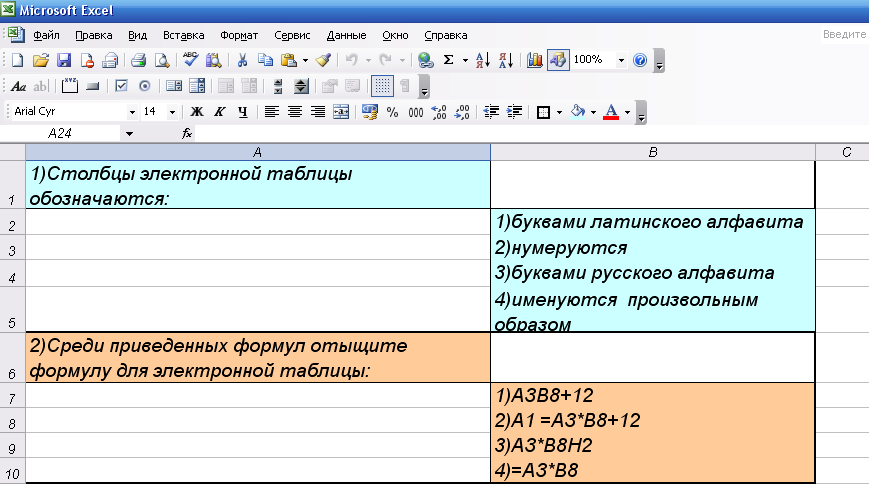This screenshot has height=485, width=869.
Task: Apply currency format with the coins icon
Action: [x=370, y=112]
